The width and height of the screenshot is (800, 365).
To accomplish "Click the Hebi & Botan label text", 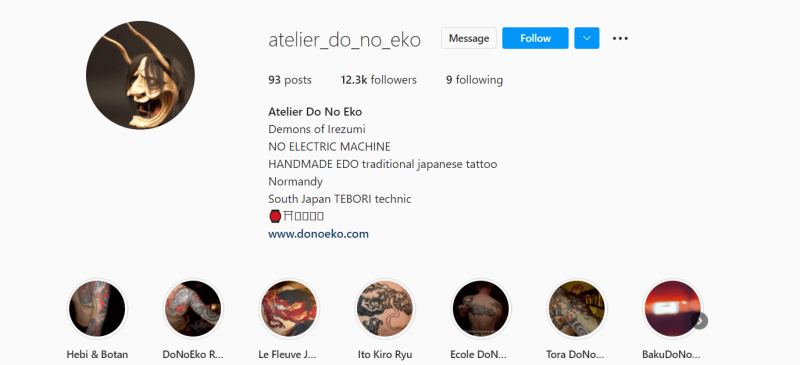I will [x=97, y=354].
